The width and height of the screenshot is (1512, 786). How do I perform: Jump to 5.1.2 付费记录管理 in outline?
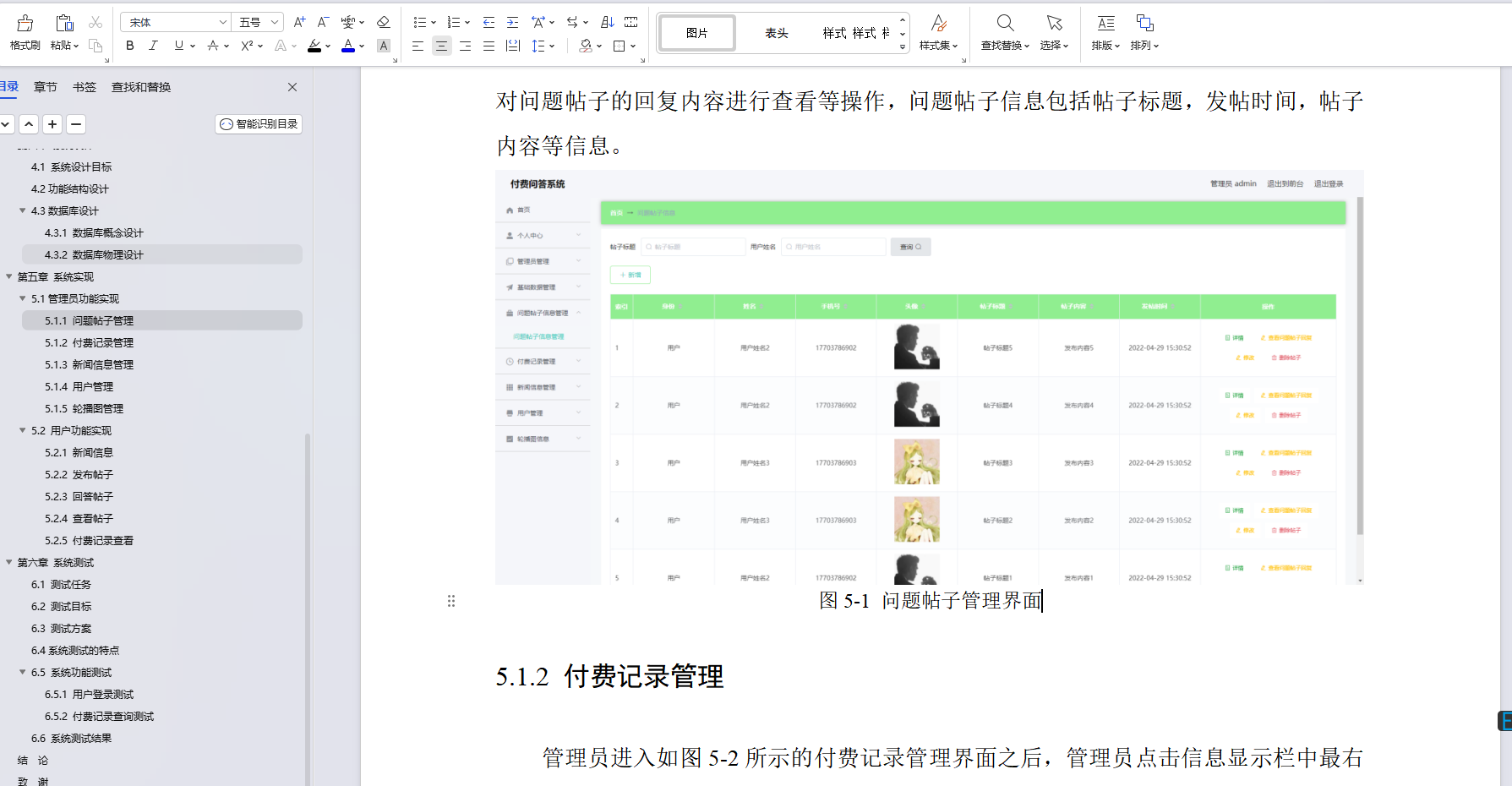click(89, 342)
